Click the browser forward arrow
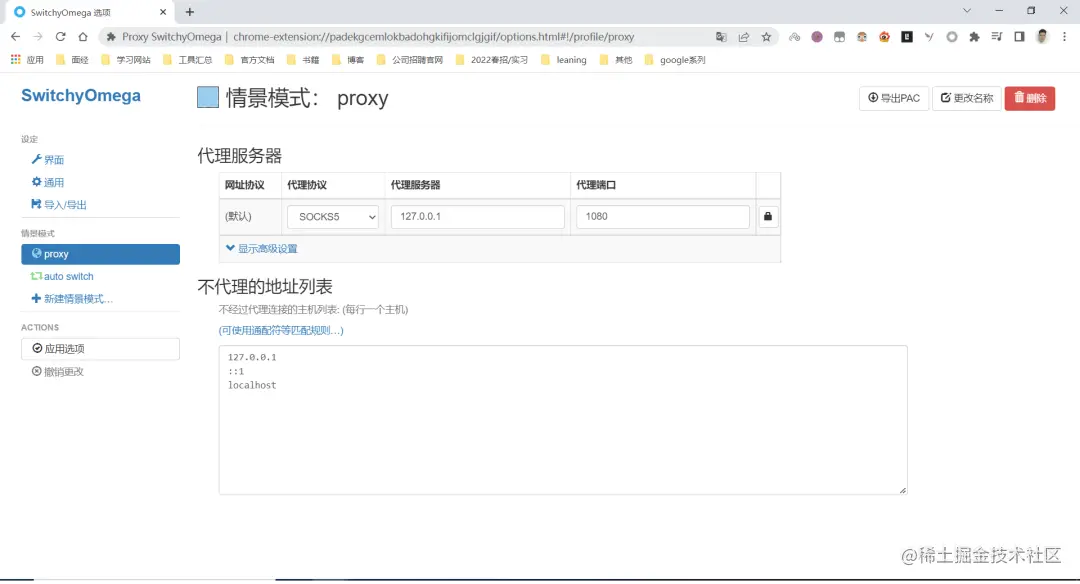Screen dimensions: 1080x584 (38, 36)
